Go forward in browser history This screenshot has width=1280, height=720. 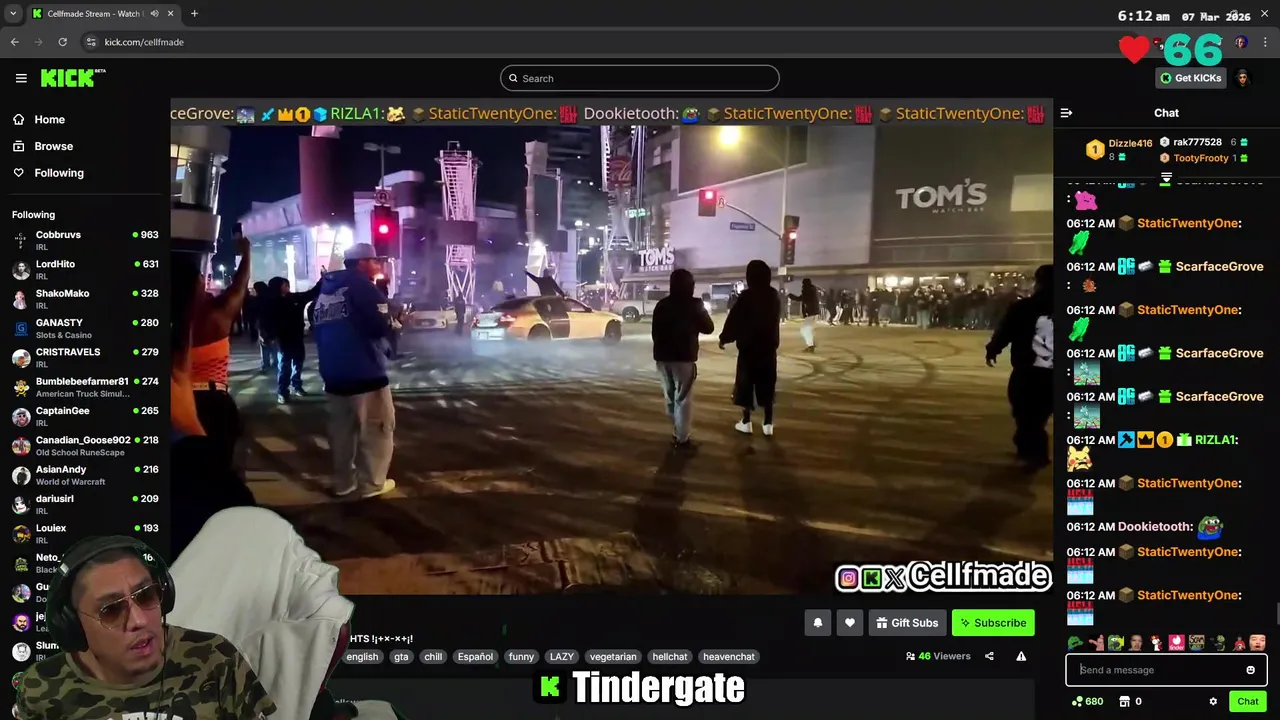39,42
